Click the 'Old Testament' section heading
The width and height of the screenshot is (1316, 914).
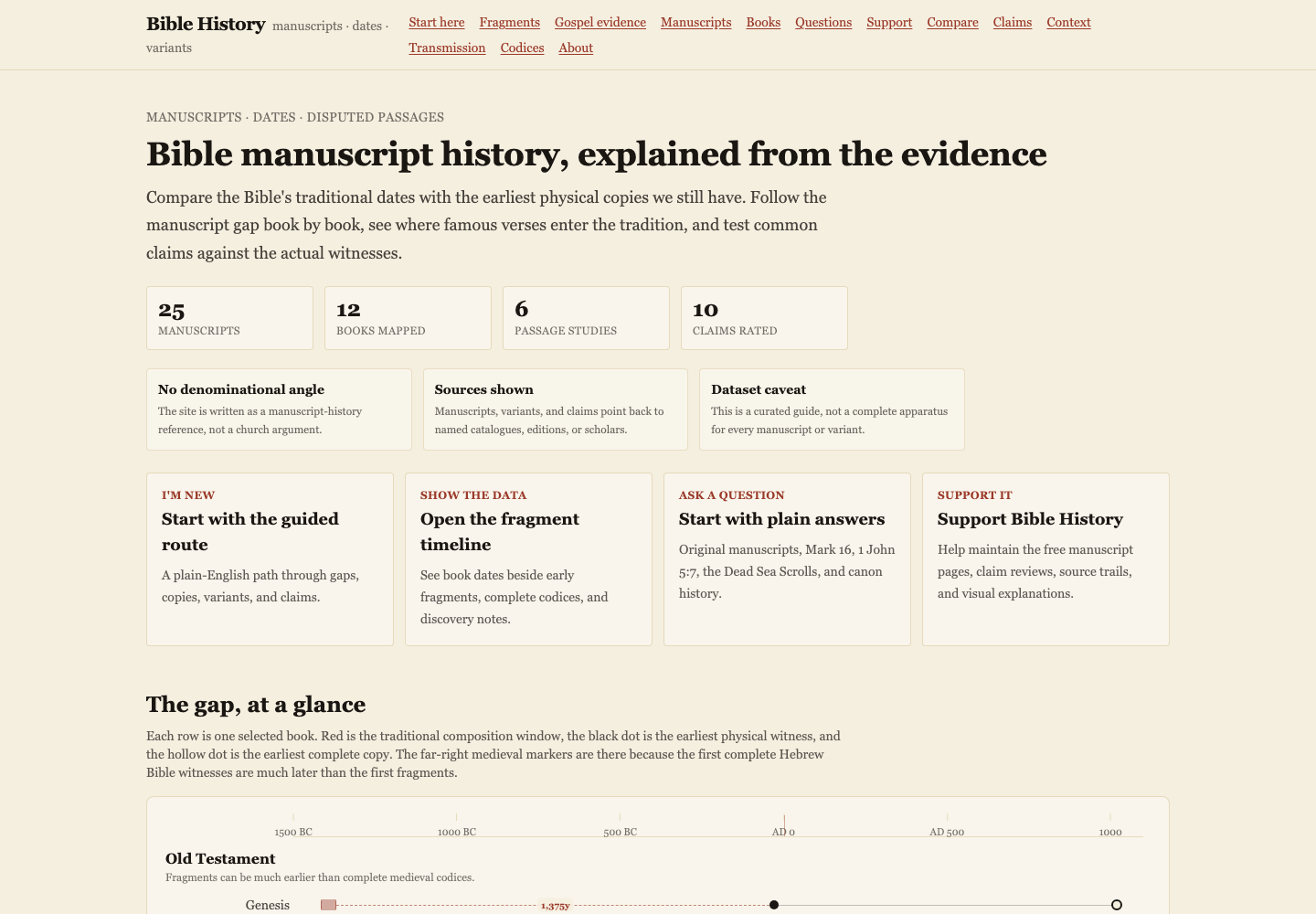click(220, 859)
